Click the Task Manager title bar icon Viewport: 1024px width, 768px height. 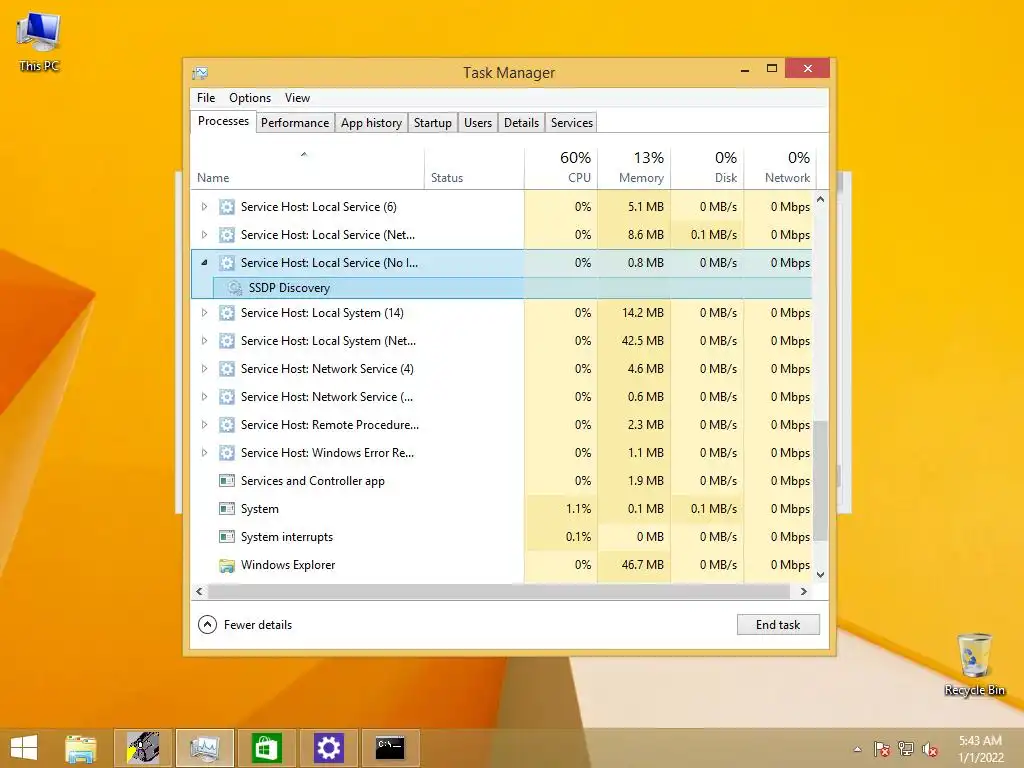point(200,73)
